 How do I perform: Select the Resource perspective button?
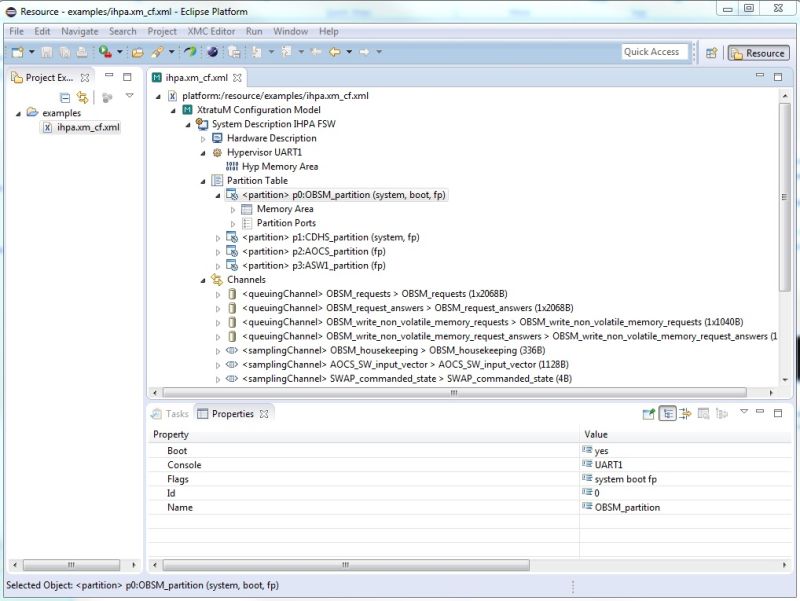tap(759, 53)
